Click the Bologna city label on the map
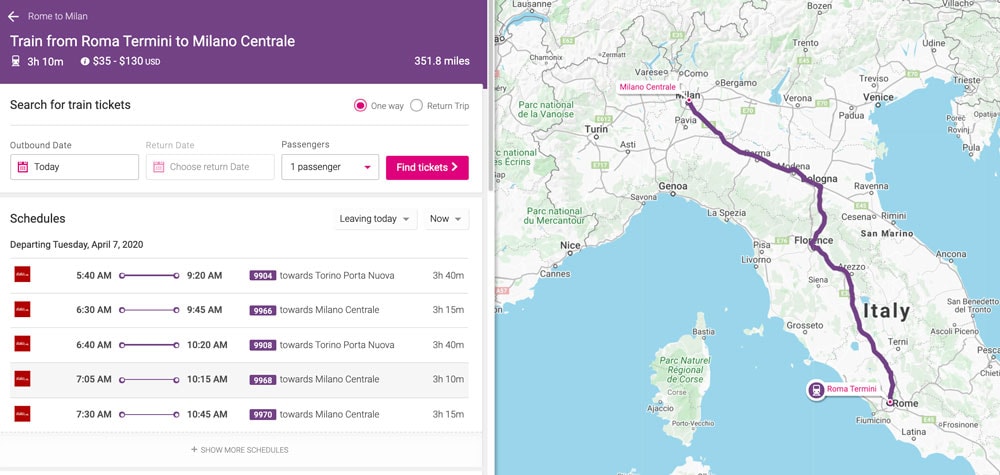This screenshot has width=1000, height=475. click(x=819, y=179)
